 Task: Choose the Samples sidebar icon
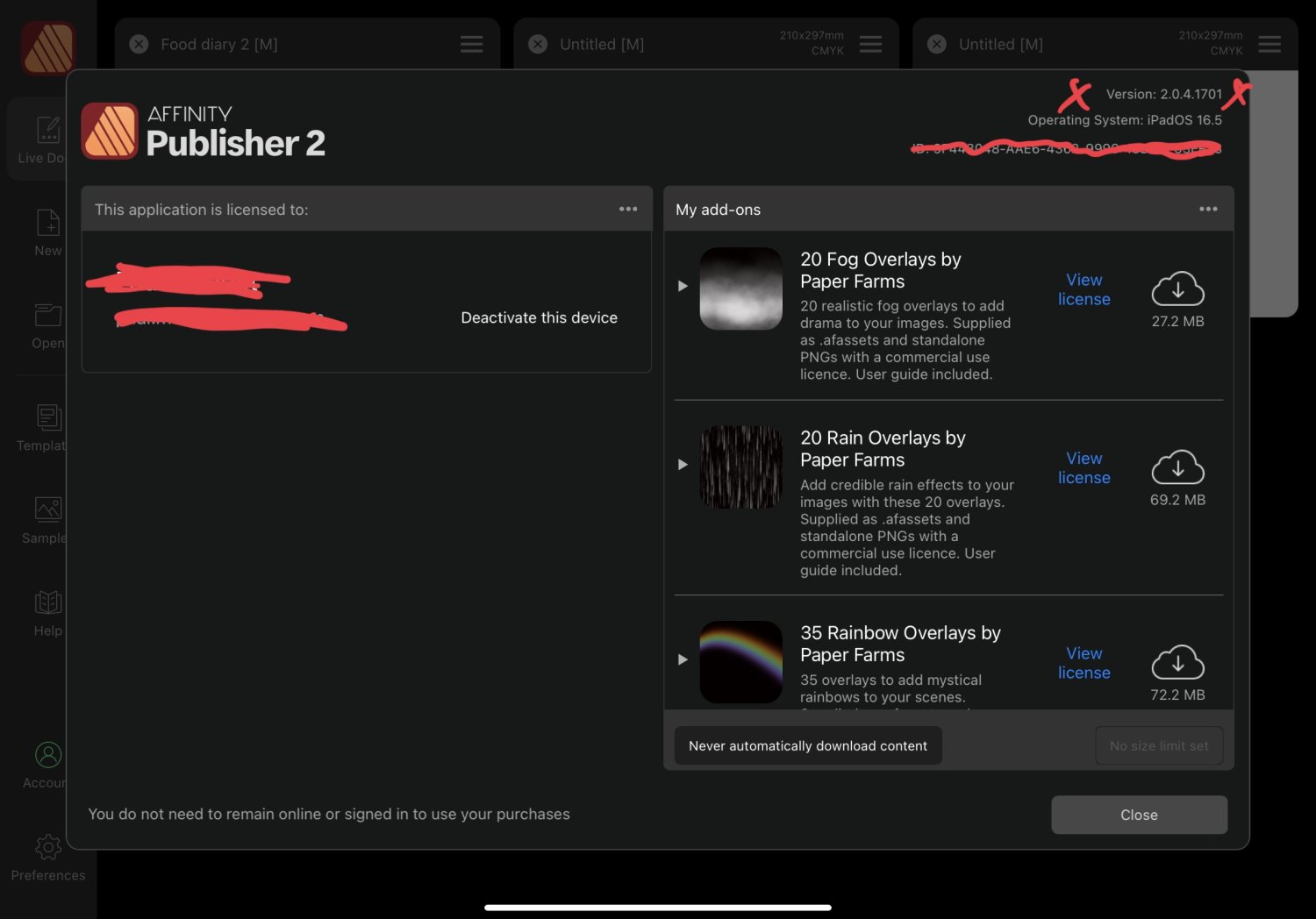[48, 509]
